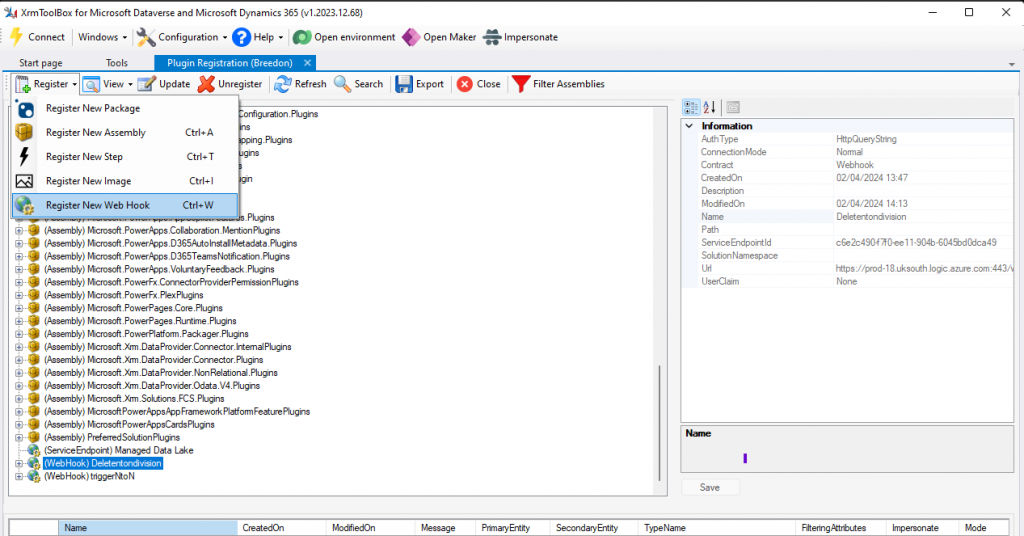Click the Impersonate toolbar icon
The height and width of the screenshot is (536, 1024).
pos(492,37)
